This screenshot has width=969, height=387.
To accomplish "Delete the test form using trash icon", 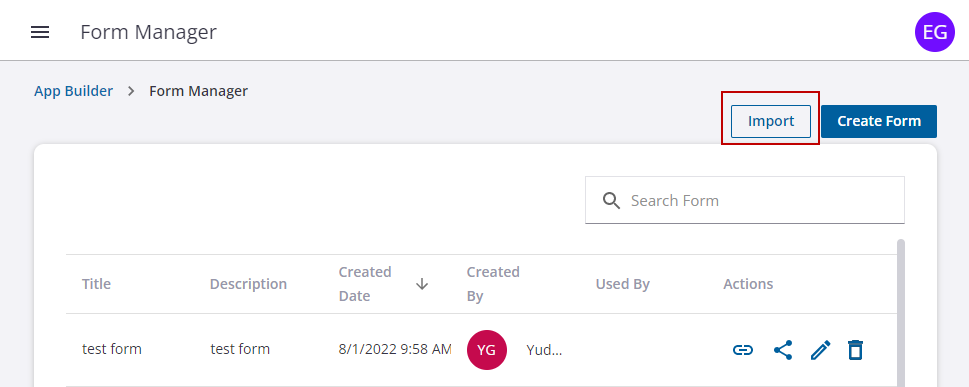I will [x=855, y=350].
